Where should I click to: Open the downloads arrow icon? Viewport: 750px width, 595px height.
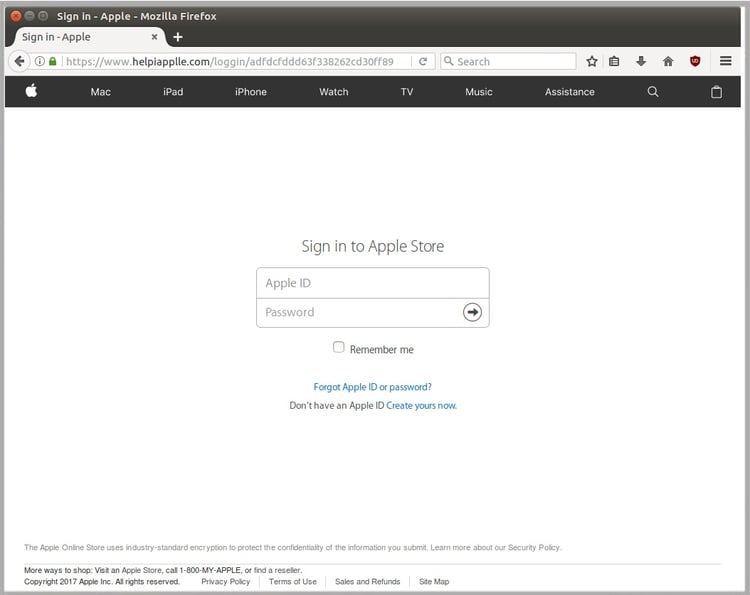[x=641, y=61]
